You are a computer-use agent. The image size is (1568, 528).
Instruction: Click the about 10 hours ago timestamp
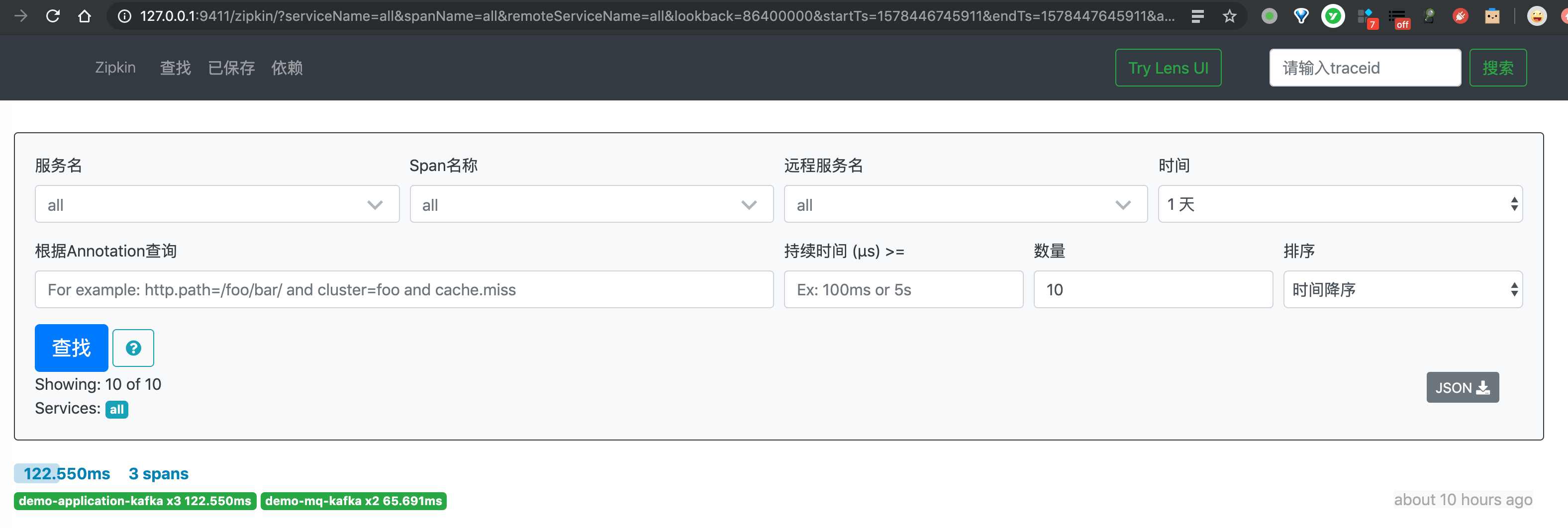(1463, 500)
